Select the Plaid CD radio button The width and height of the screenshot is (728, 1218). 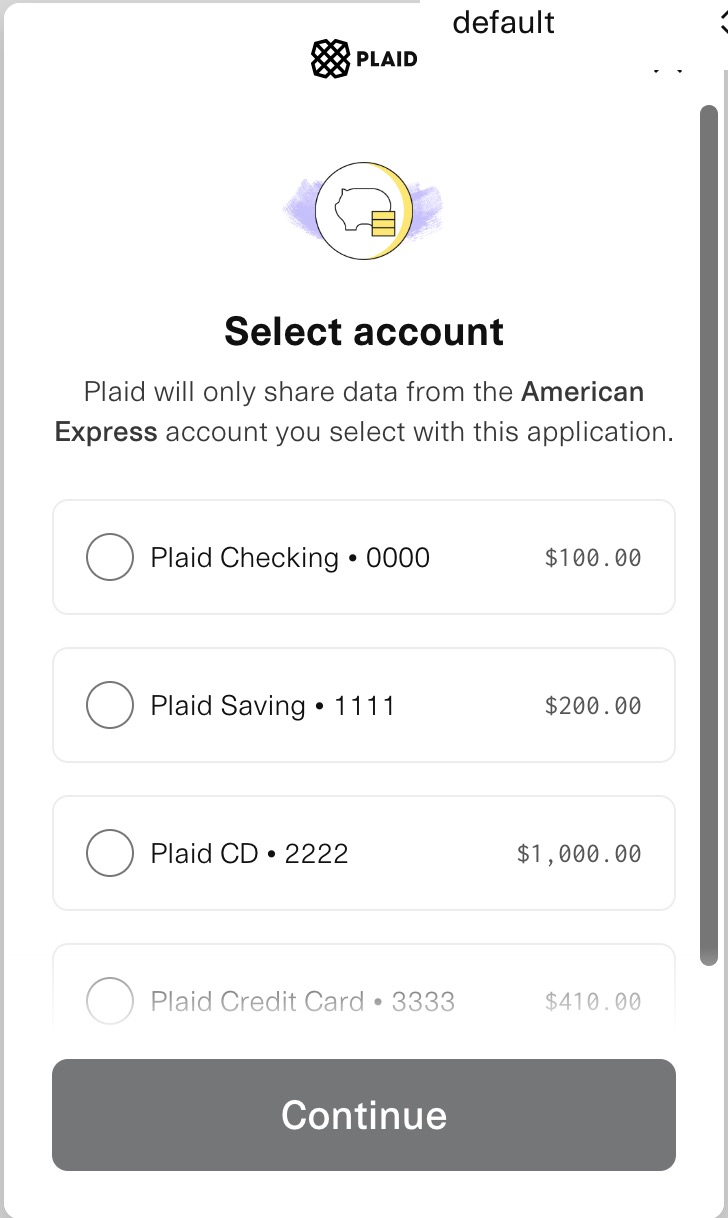pos(110,853)
